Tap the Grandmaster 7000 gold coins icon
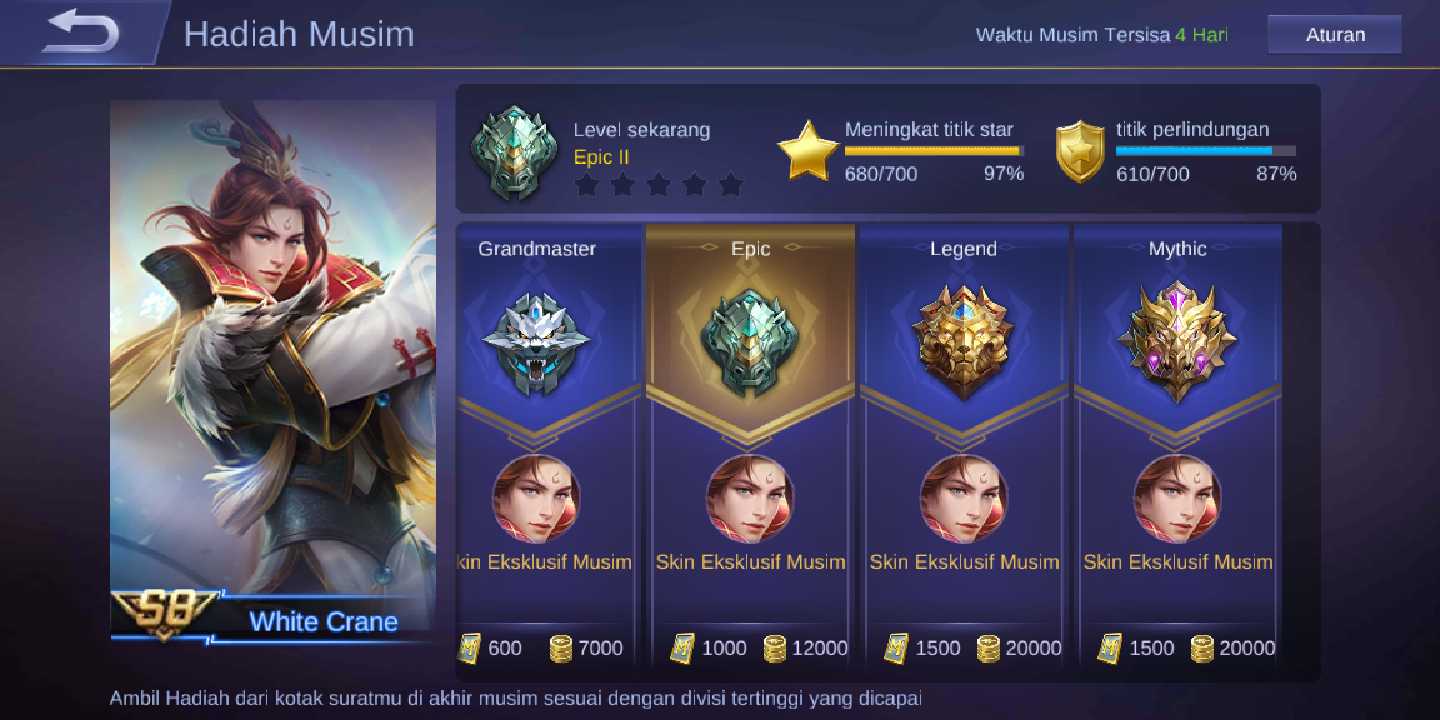Image resolution: width=1440 pixels, height=720 pixels. (x=561, y=648)
